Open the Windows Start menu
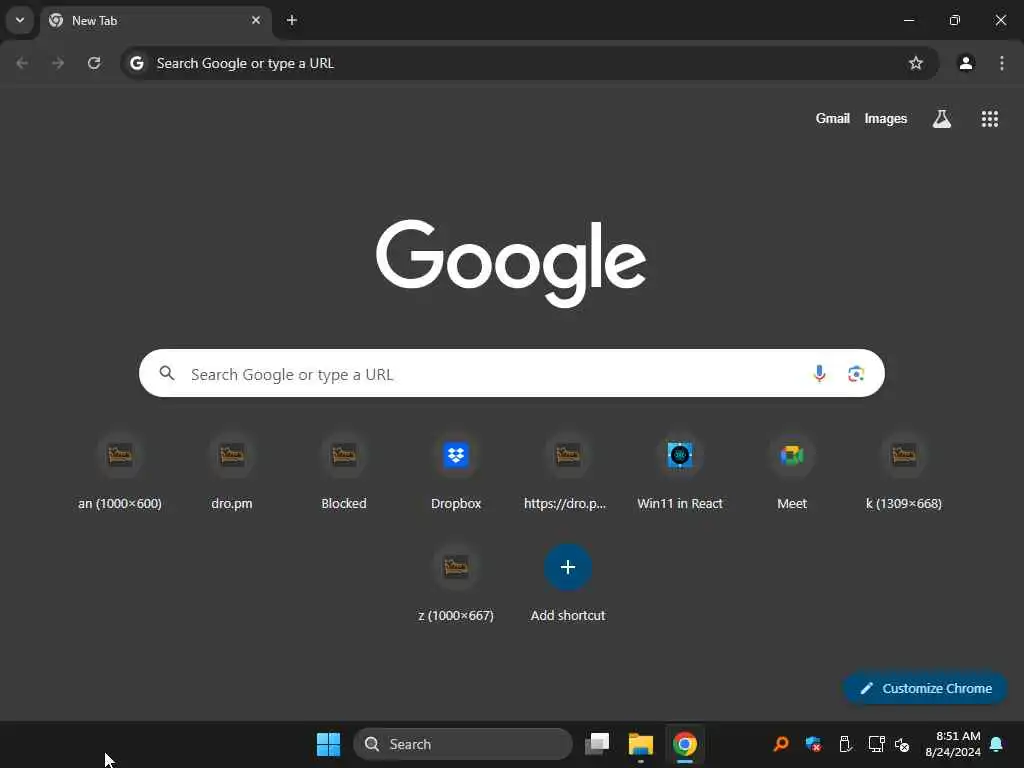Screen dimensions: 1024x768 coord(328,744)
